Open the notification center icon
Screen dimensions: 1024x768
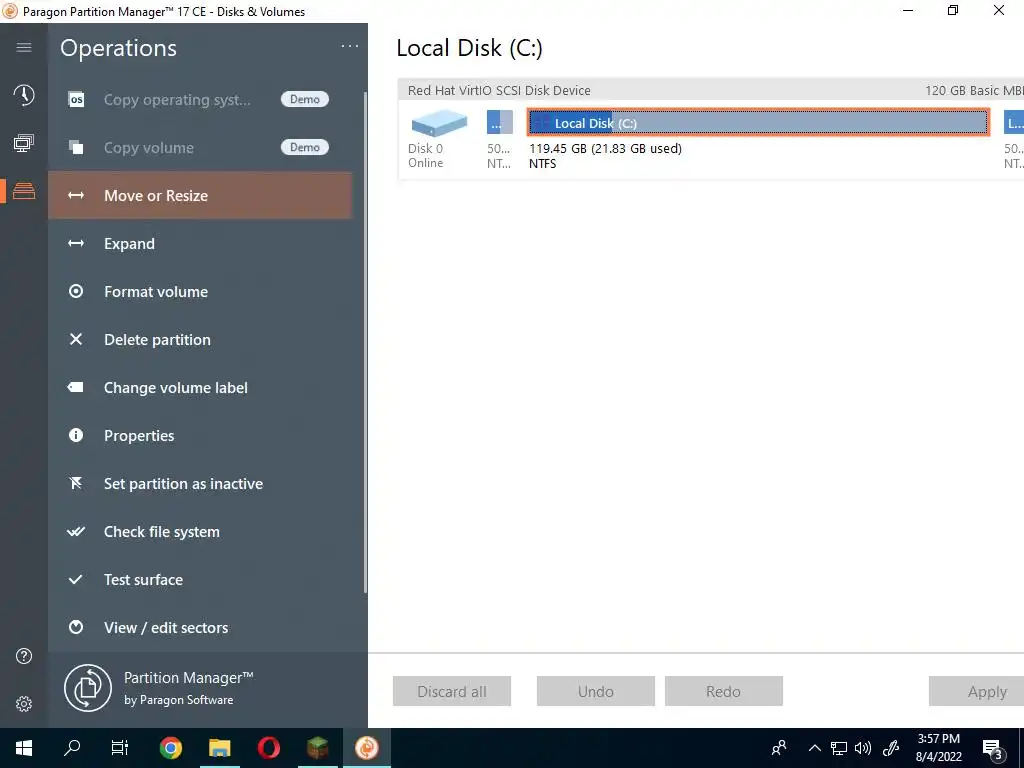(x=993, y=749)
